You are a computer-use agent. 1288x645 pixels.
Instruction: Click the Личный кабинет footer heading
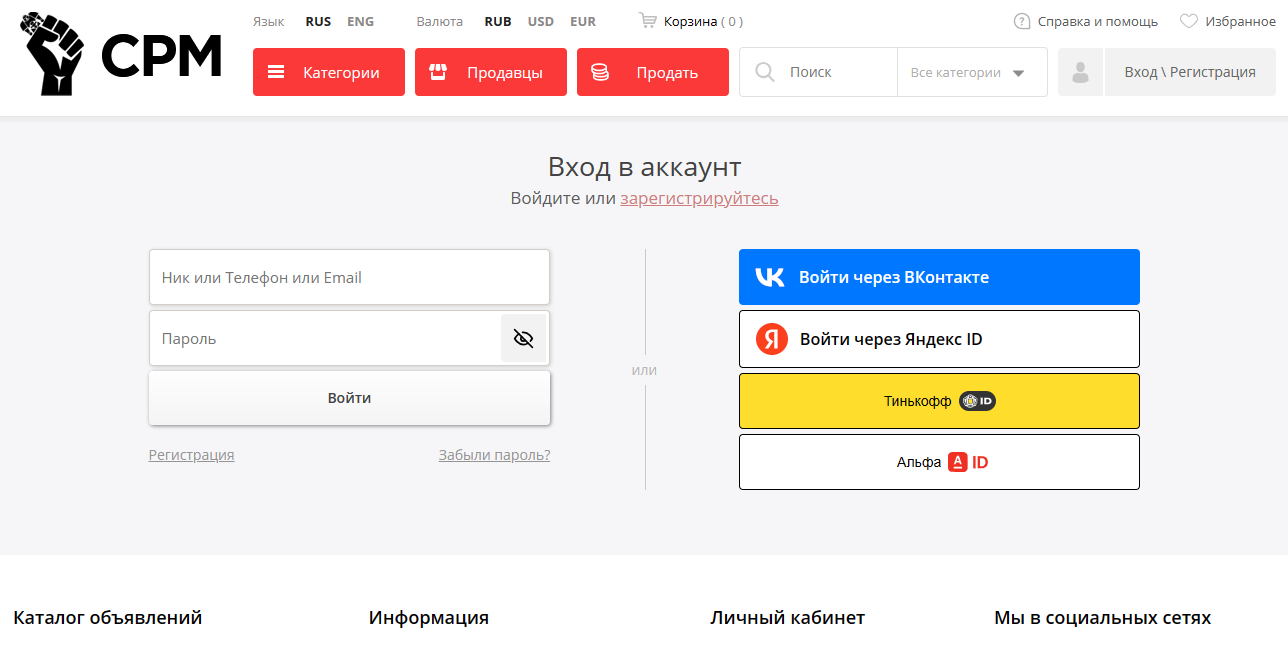tap(788, 617)
